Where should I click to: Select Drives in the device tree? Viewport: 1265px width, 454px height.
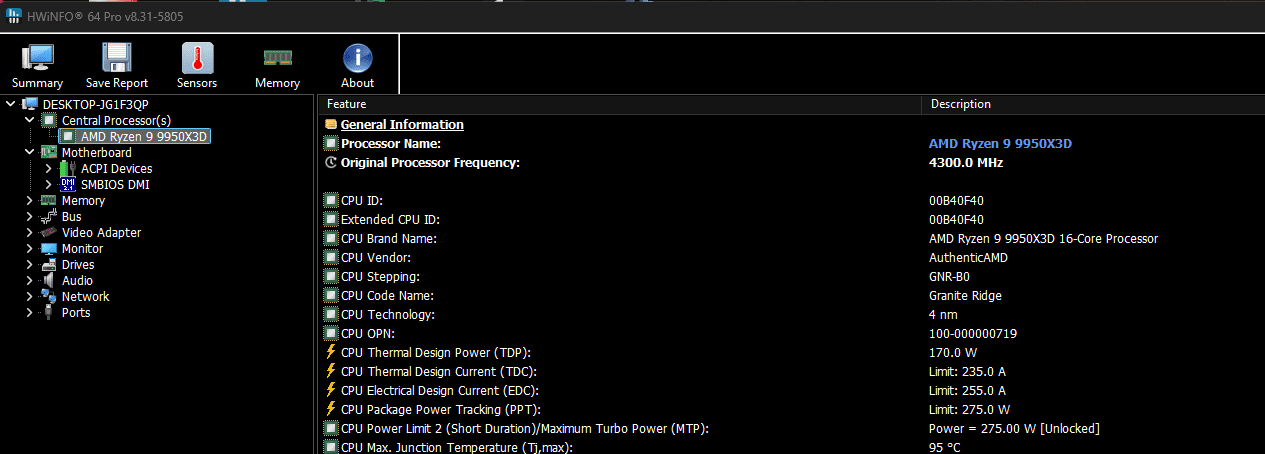click(78, 264)
